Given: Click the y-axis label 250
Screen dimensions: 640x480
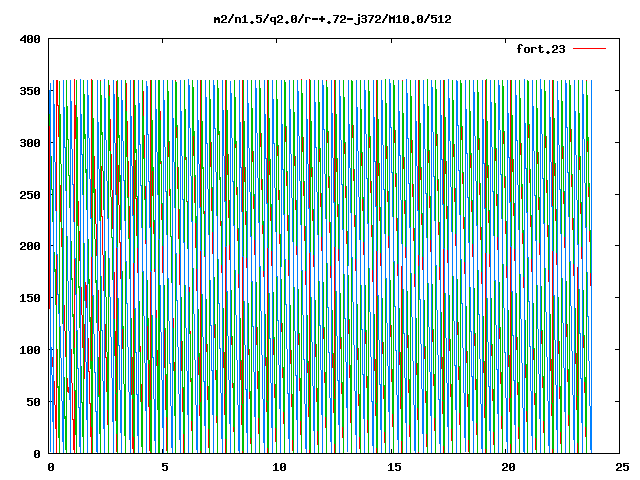Looking at the screenshot, I should pyautogui.click(x=30, y=195).
